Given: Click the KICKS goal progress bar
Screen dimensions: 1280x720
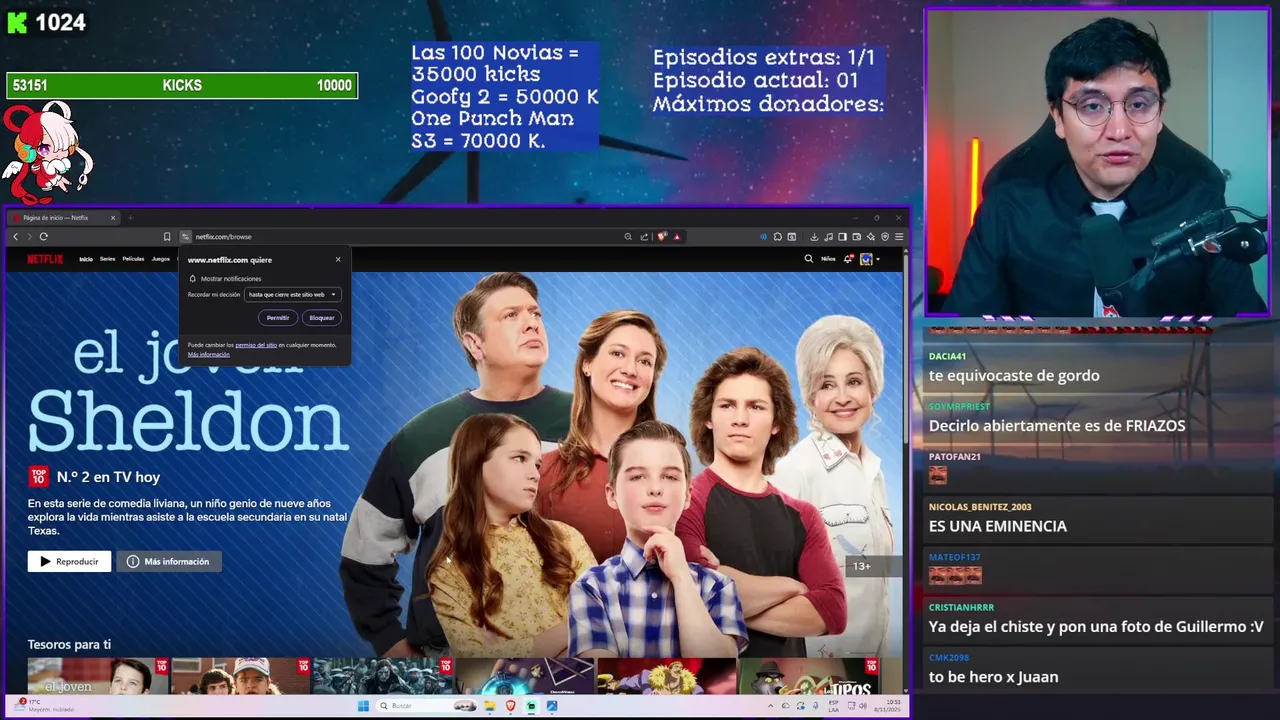Looking at the screenshot, I should click(182, 86).
